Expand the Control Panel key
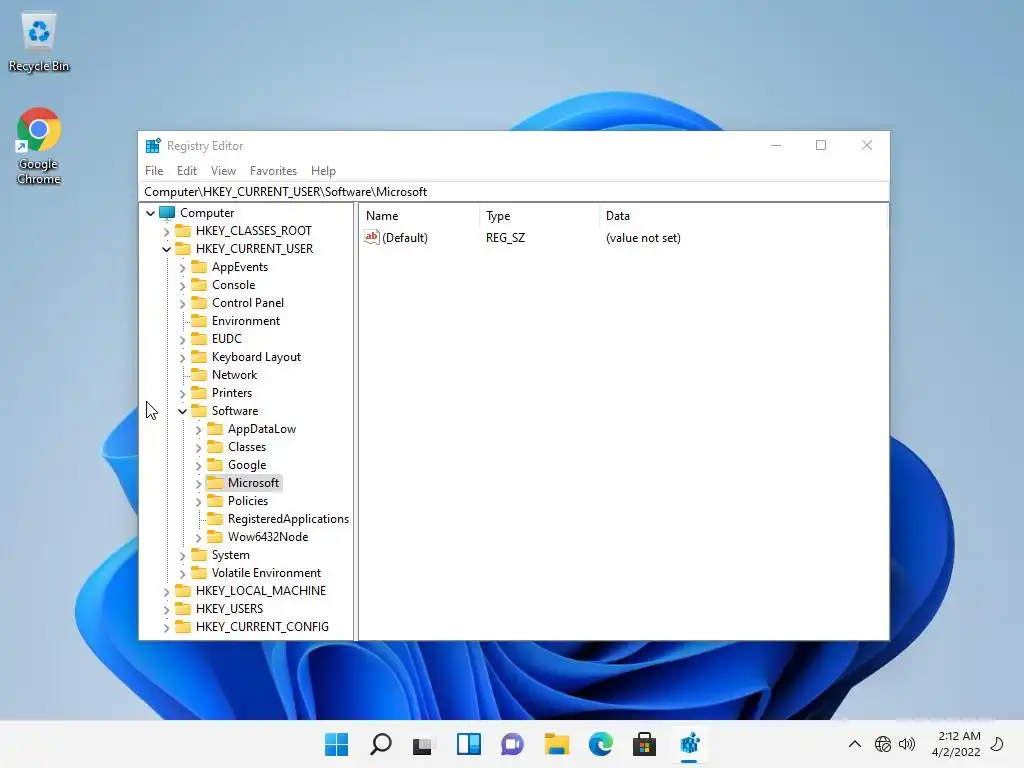 click(183, 303)
